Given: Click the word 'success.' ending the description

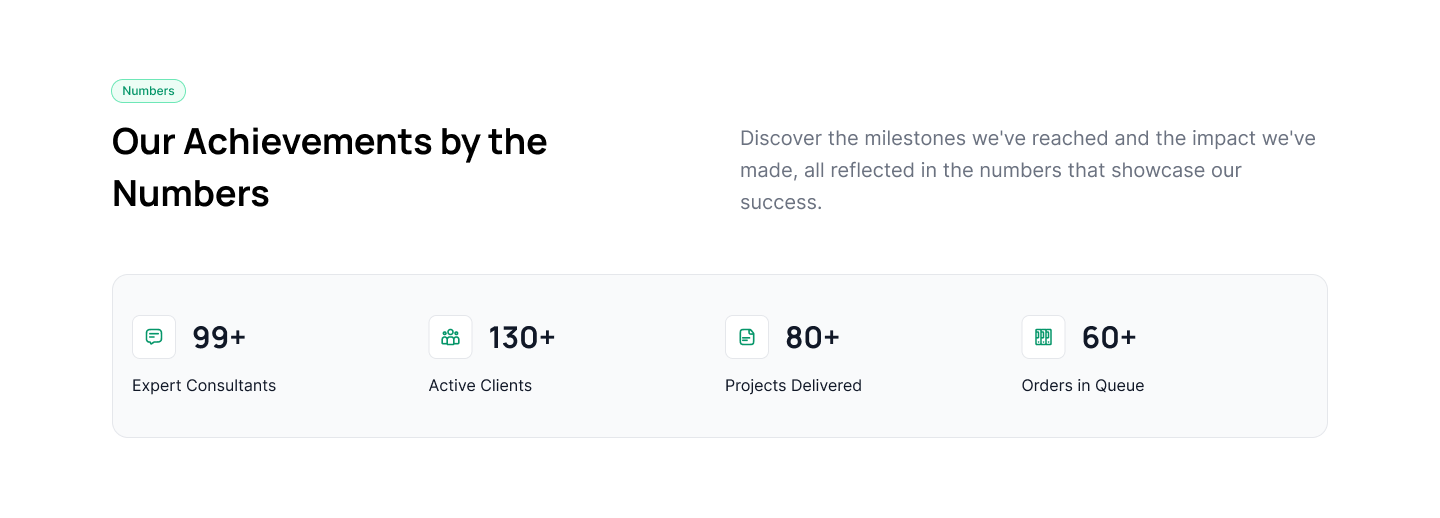Looking at the screenshot, I should click(x=780, y=202).
